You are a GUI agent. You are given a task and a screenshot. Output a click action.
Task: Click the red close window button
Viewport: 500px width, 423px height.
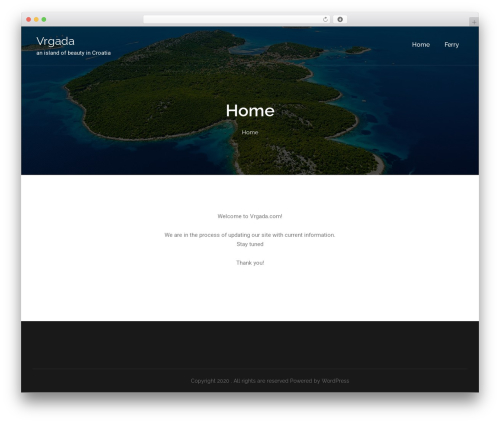(x=29, y=19)
